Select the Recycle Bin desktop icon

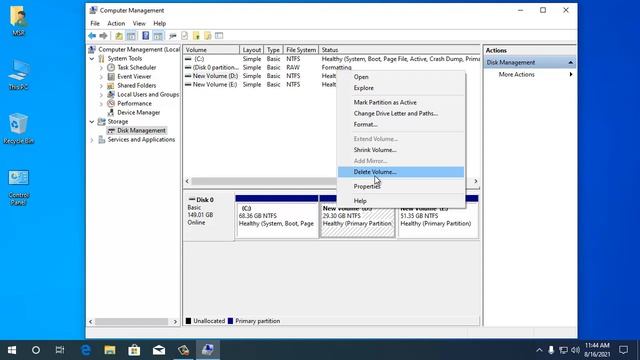coord(18,129)
